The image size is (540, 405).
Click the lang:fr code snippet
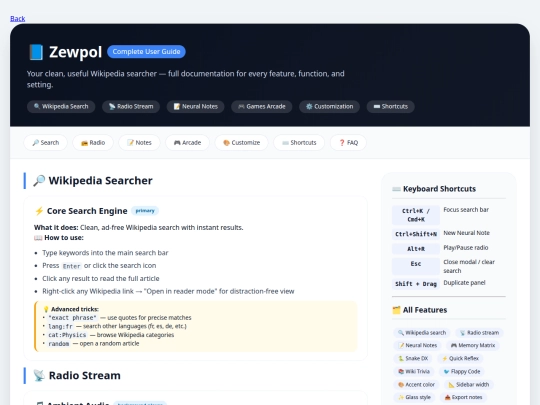point(60,326)
